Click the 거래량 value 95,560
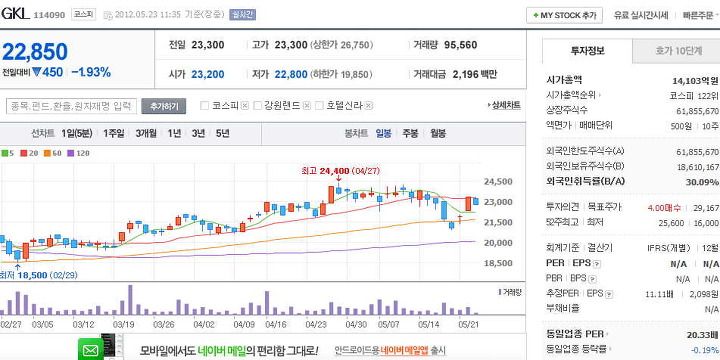Screen dimensions: 720x360 (x=461, y=45)
